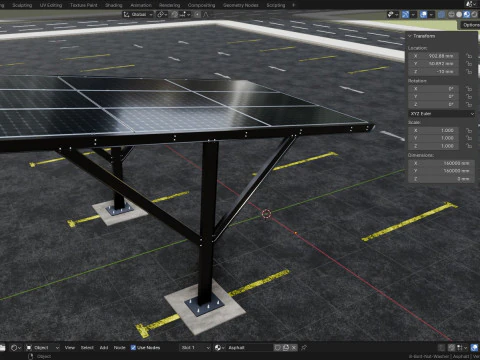The image size is (480, 360).
Task: Toggle the viewport gizmos button
Action: pos(405,14)
